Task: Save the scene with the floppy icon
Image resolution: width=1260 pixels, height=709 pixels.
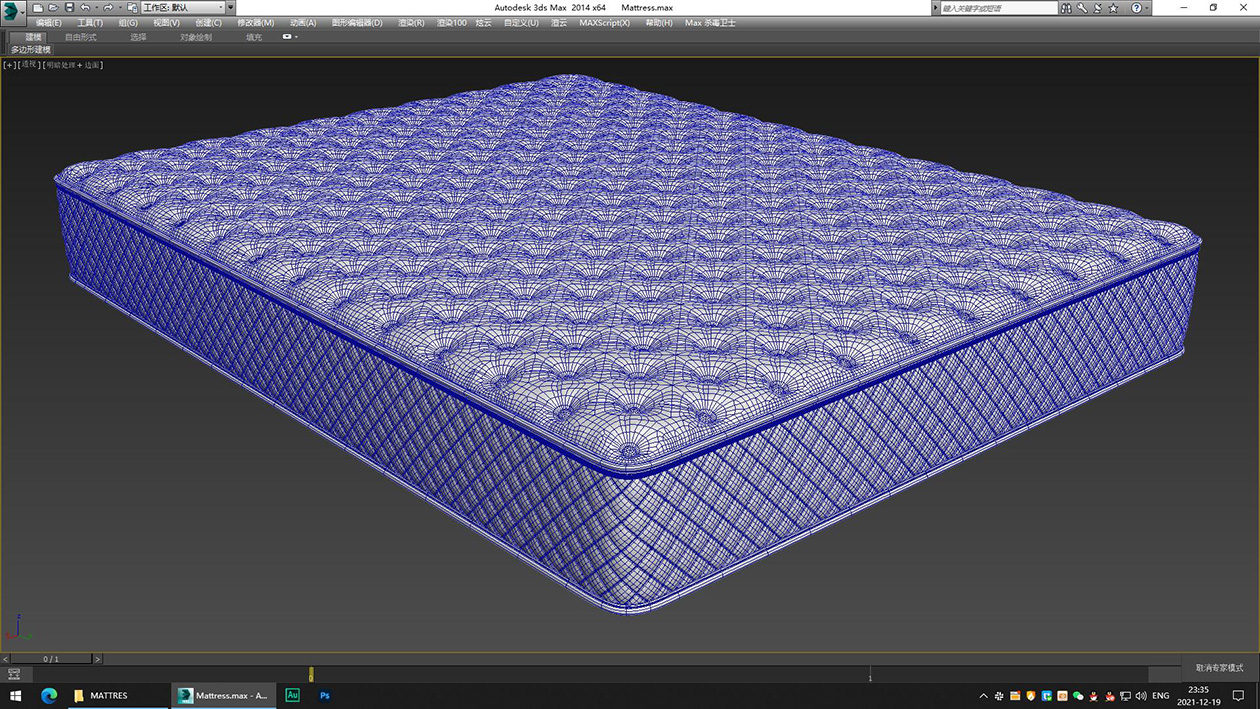Action: coord(69,8)
